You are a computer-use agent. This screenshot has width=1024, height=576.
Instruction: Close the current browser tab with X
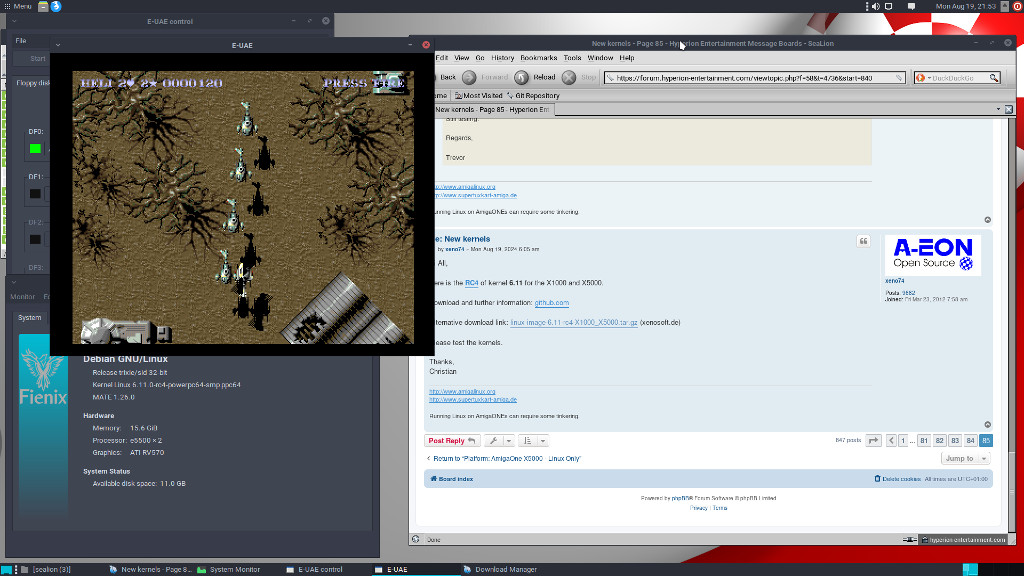click(x=1009, y=110)
